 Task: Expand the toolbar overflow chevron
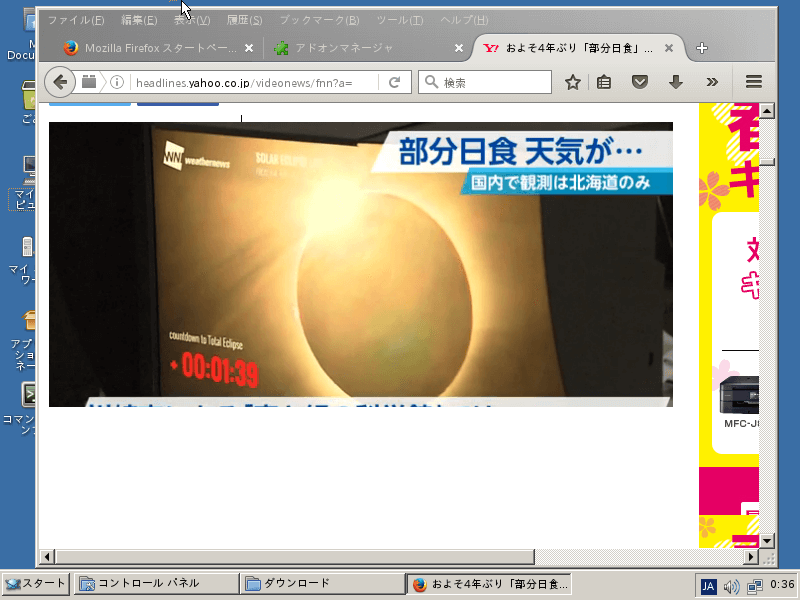tap(712, 82)
